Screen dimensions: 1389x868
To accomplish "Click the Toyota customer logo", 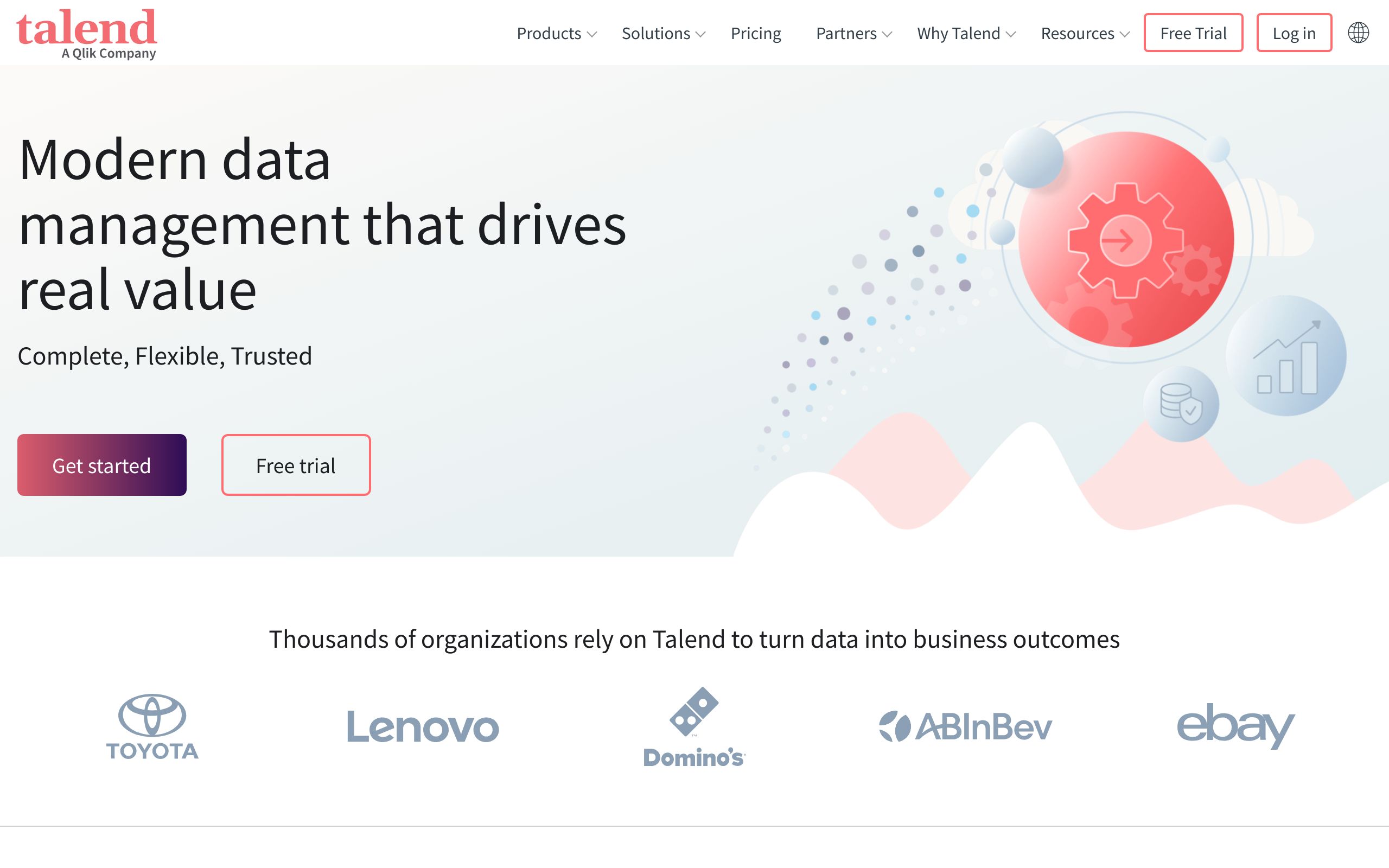I will pos(152,727).
